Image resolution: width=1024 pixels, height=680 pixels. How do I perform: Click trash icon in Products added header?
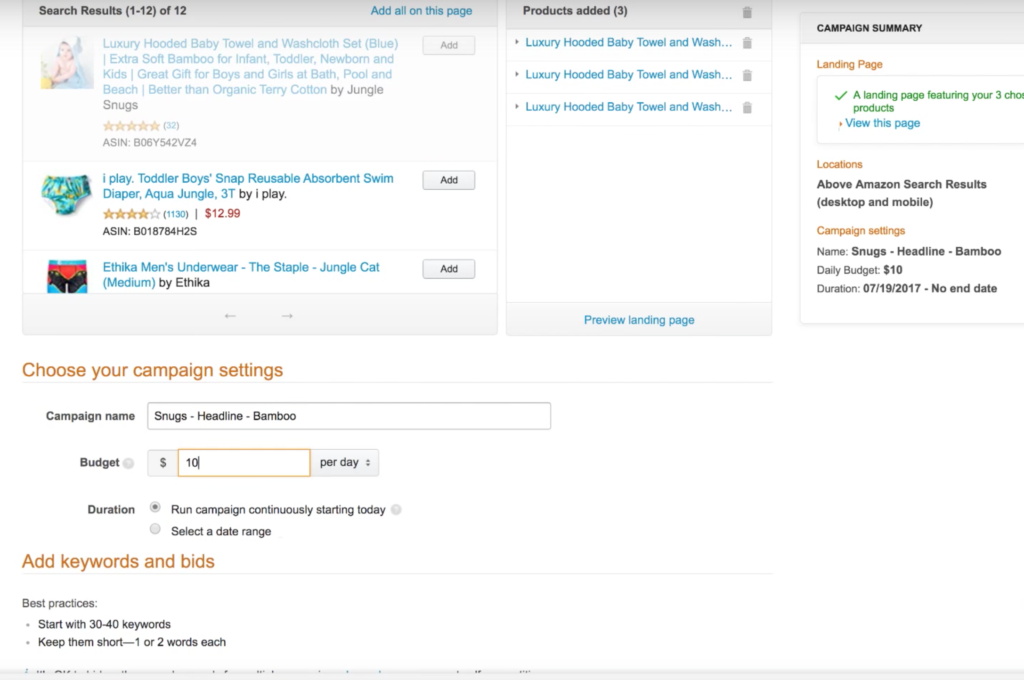click(x=747, y=12)
